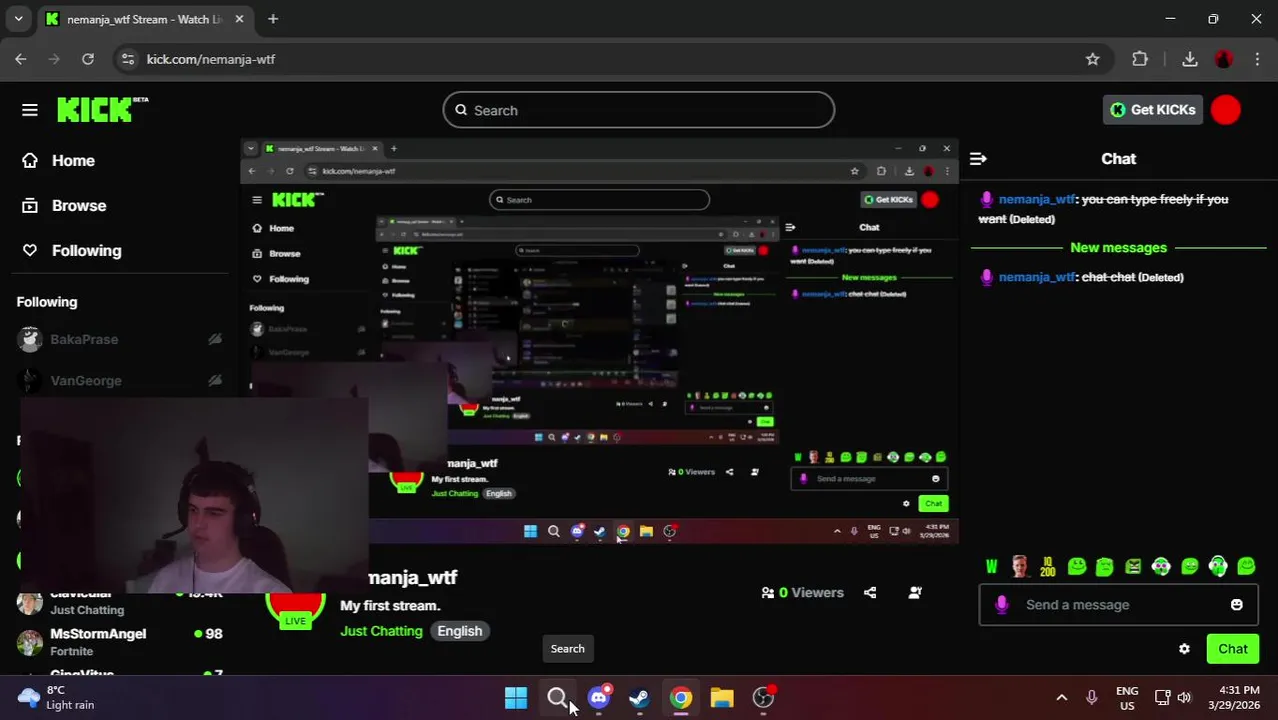Open Chrome profile avatar
Image resolution: width=1278 pixels, height=720 pixels.
coord(1224,59)
